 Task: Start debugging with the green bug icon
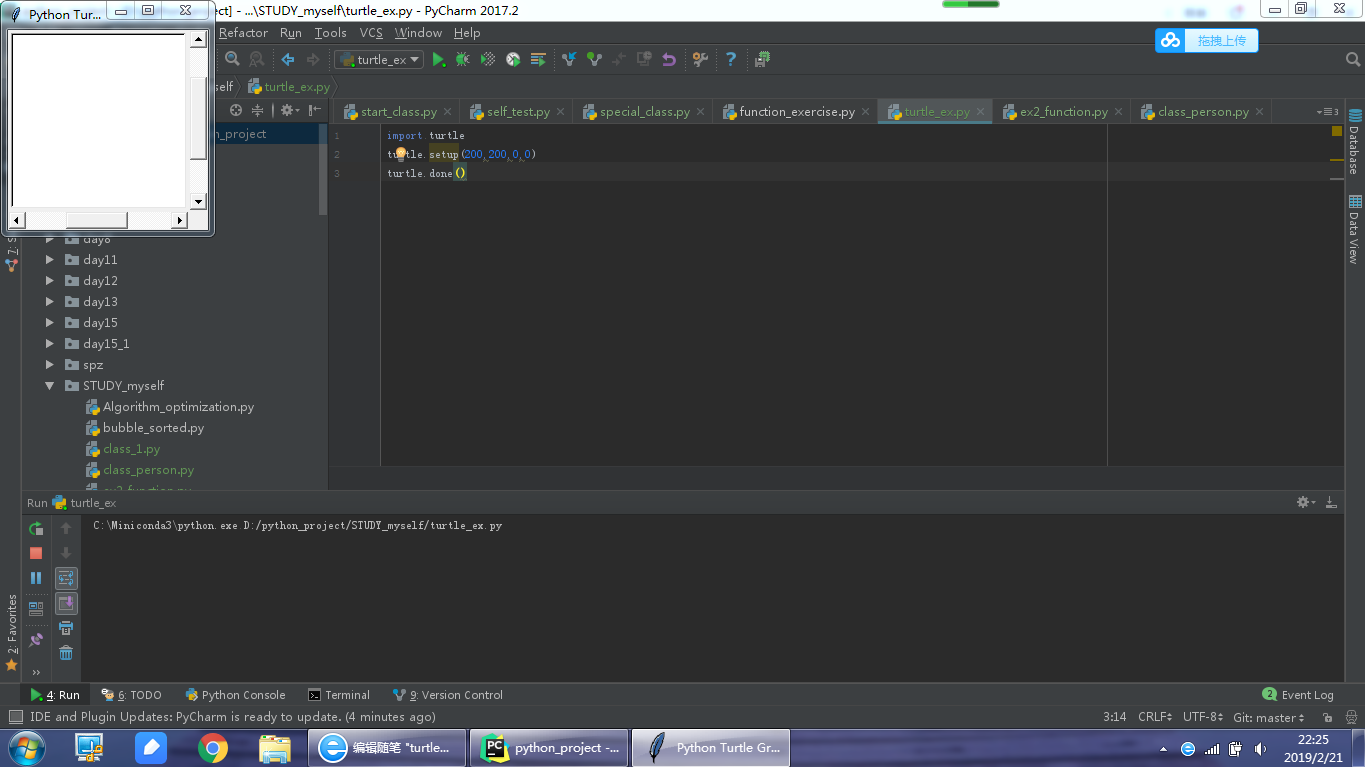(463, 60)
